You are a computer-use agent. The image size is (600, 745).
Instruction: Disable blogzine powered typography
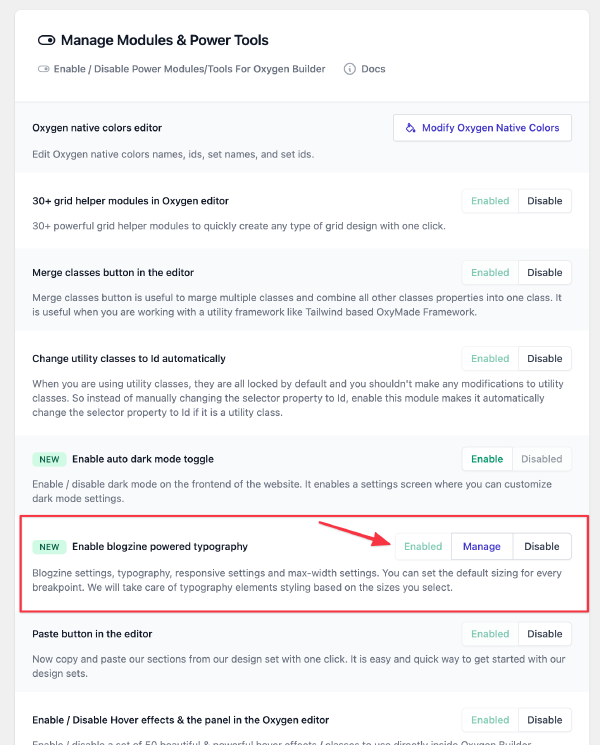542,546
